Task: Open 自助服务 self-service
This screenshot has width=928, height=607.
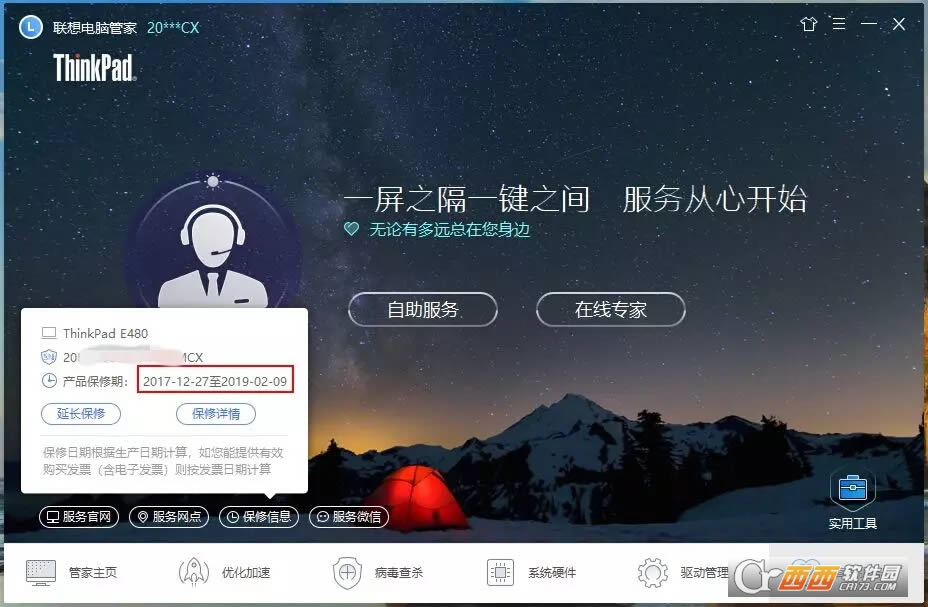Action: point(423,309)
